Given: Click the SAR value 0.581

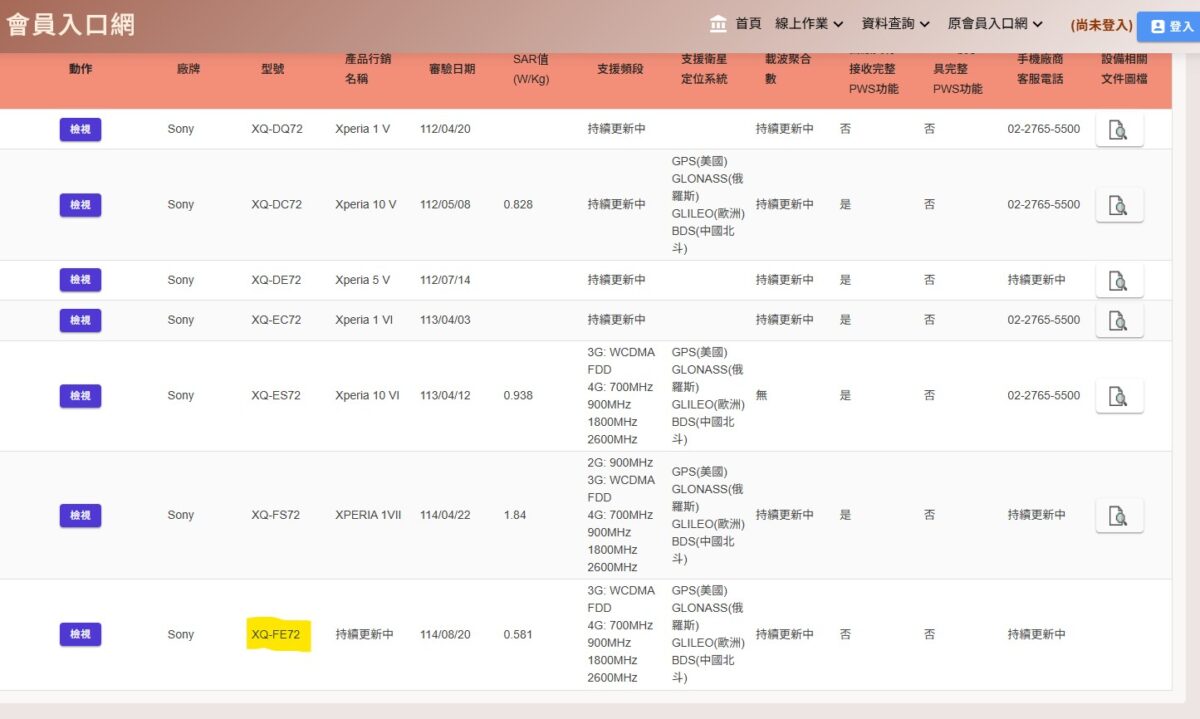Looking at the screenshot, I should click(x=518, y=634).
